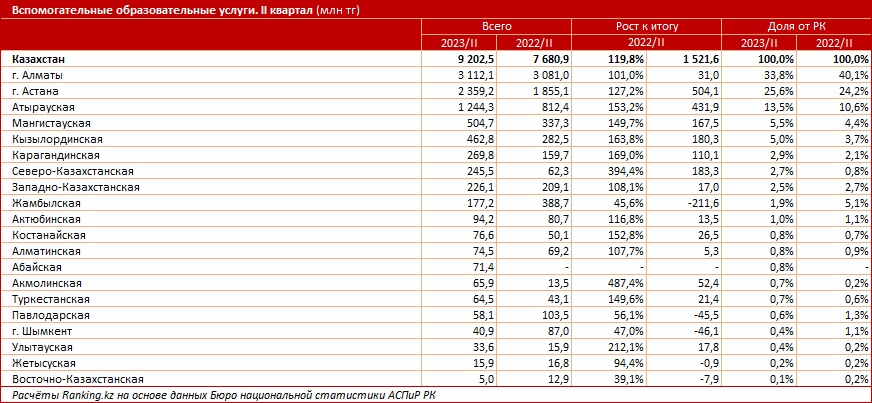This screenshot has width=872, height=403.
Task: Select Улытауская growth value 212,1%
Action: click(625, 347)
